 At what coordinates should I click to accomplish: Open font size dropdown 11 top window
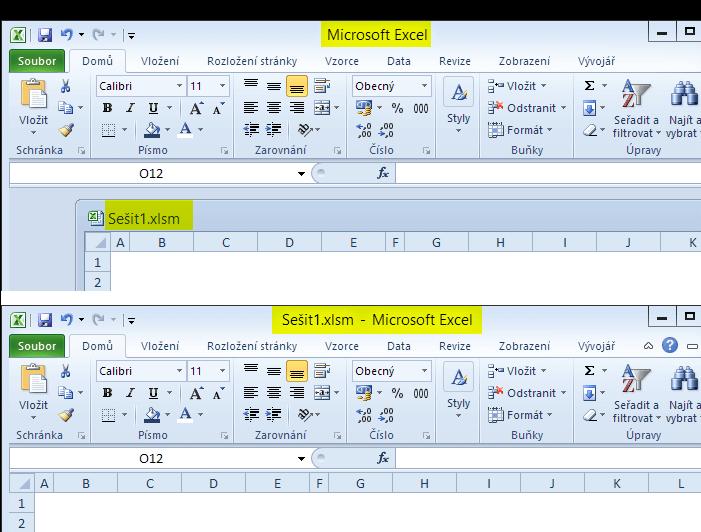pyautogui.click(x=222, y=85)
